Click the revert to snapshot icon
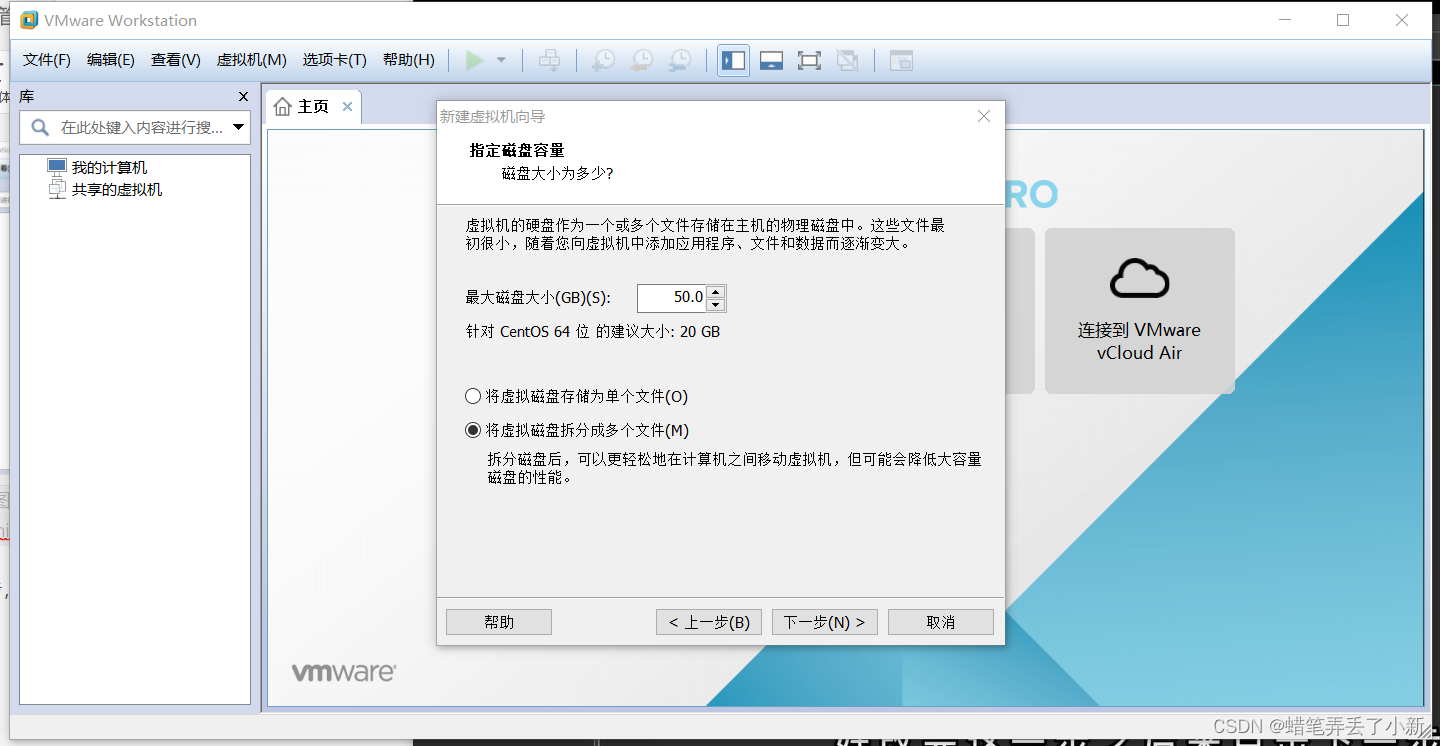 (x=641, y=61)
